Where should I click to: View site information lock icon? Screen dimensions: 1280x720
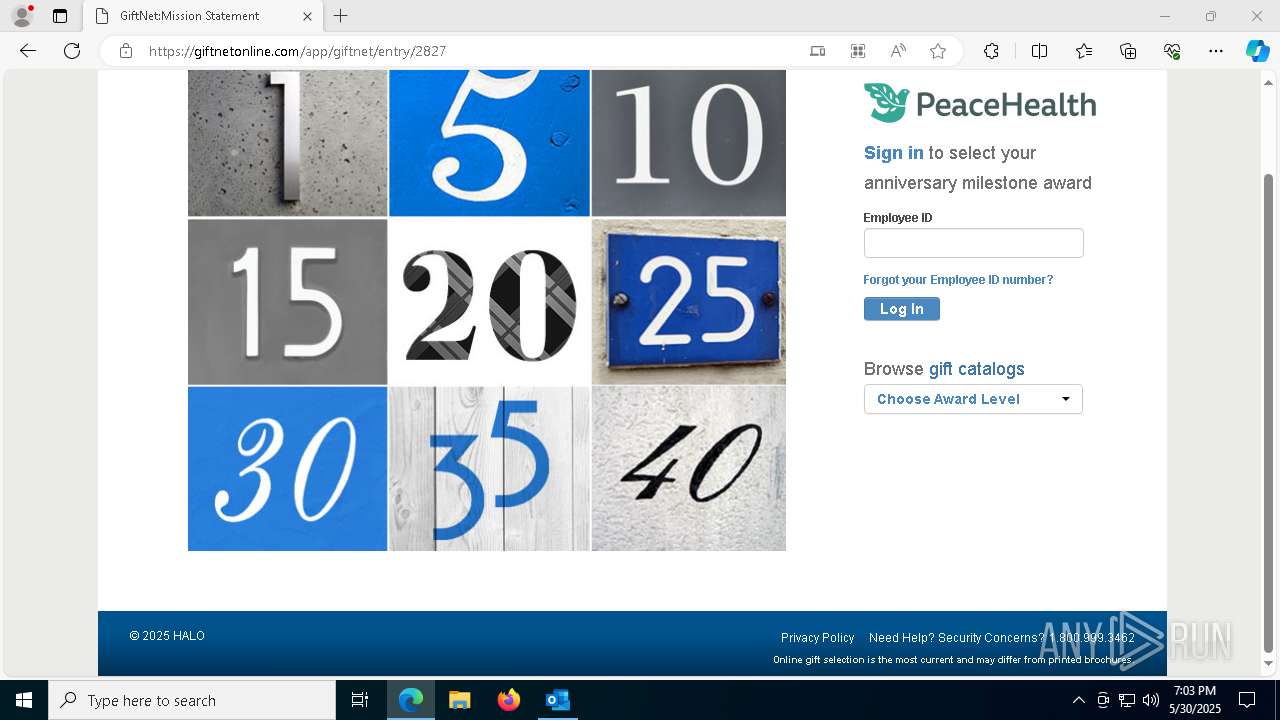tap(126, 51)
